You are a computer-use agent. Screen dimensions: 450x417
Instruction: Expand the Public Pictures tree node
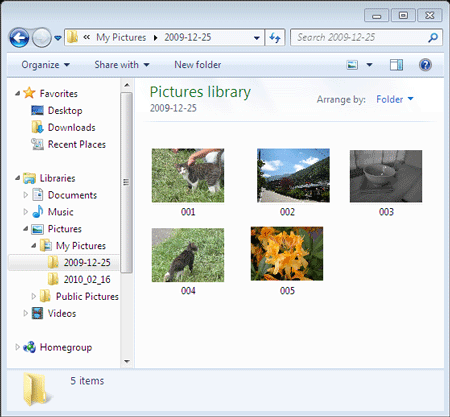(33, 296)
